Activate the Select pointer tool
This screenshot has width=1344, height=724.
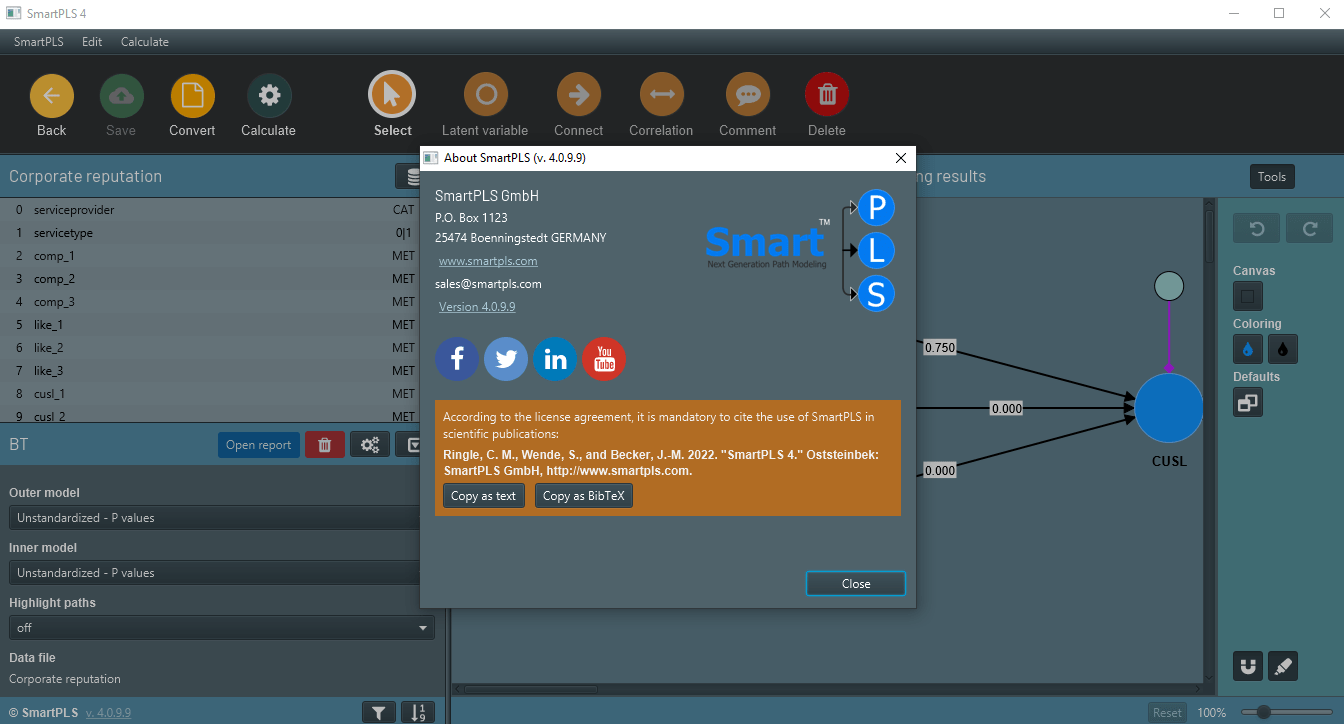pos(392,95)
